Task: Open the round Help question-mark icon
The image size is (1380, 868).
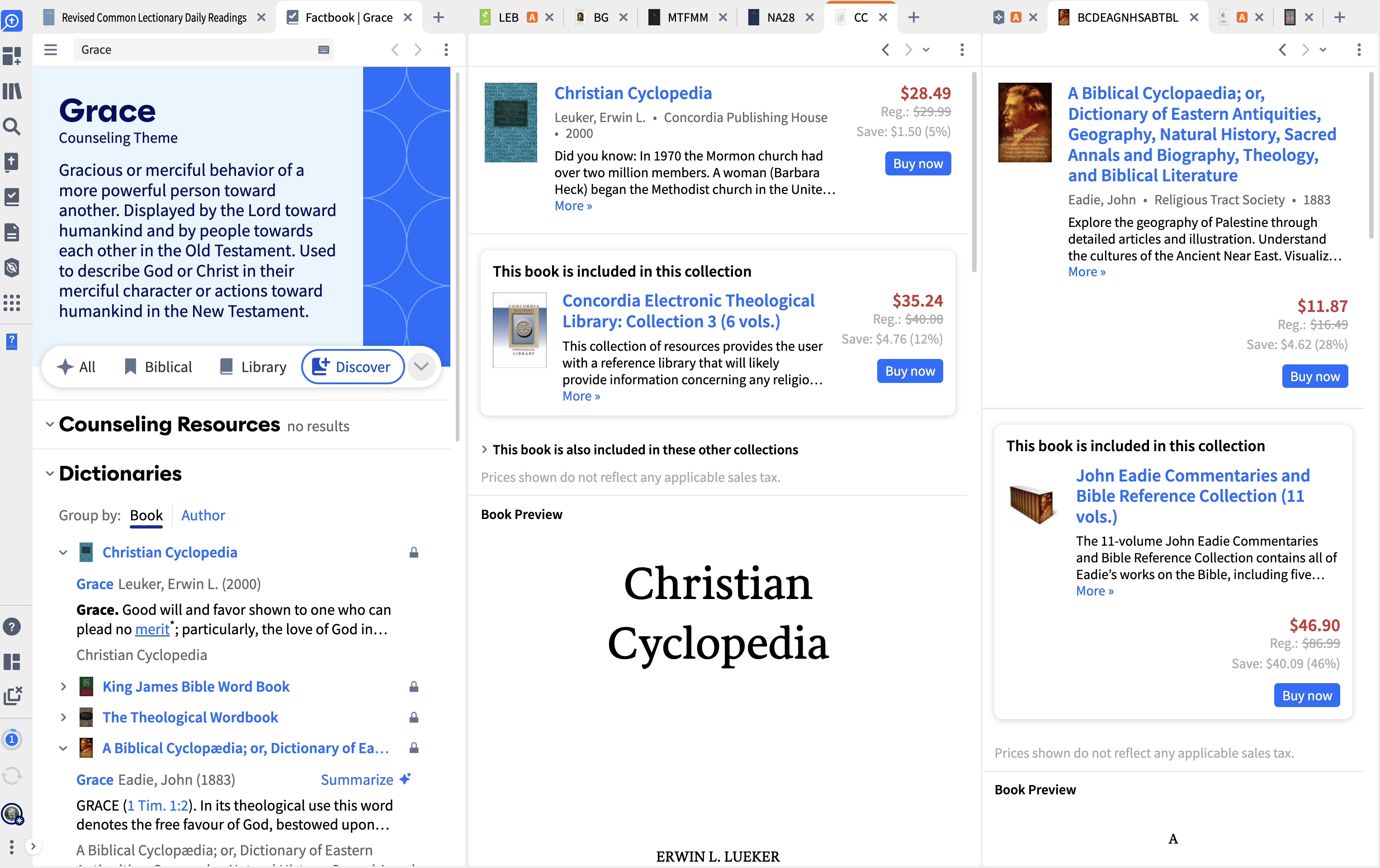Action: tap(12, 626)
